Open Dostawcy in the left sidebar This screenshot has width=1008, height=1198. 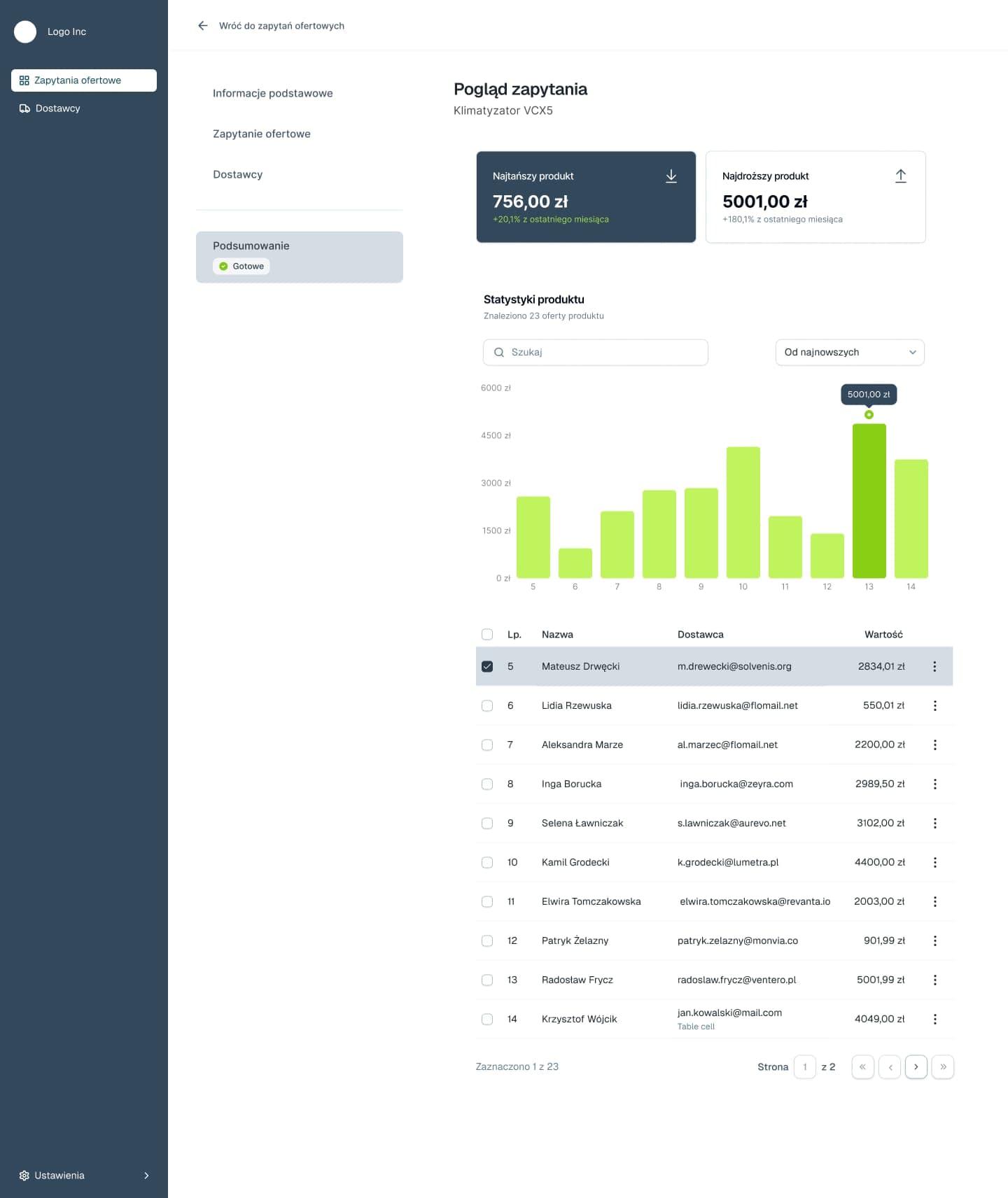(57, 108)
